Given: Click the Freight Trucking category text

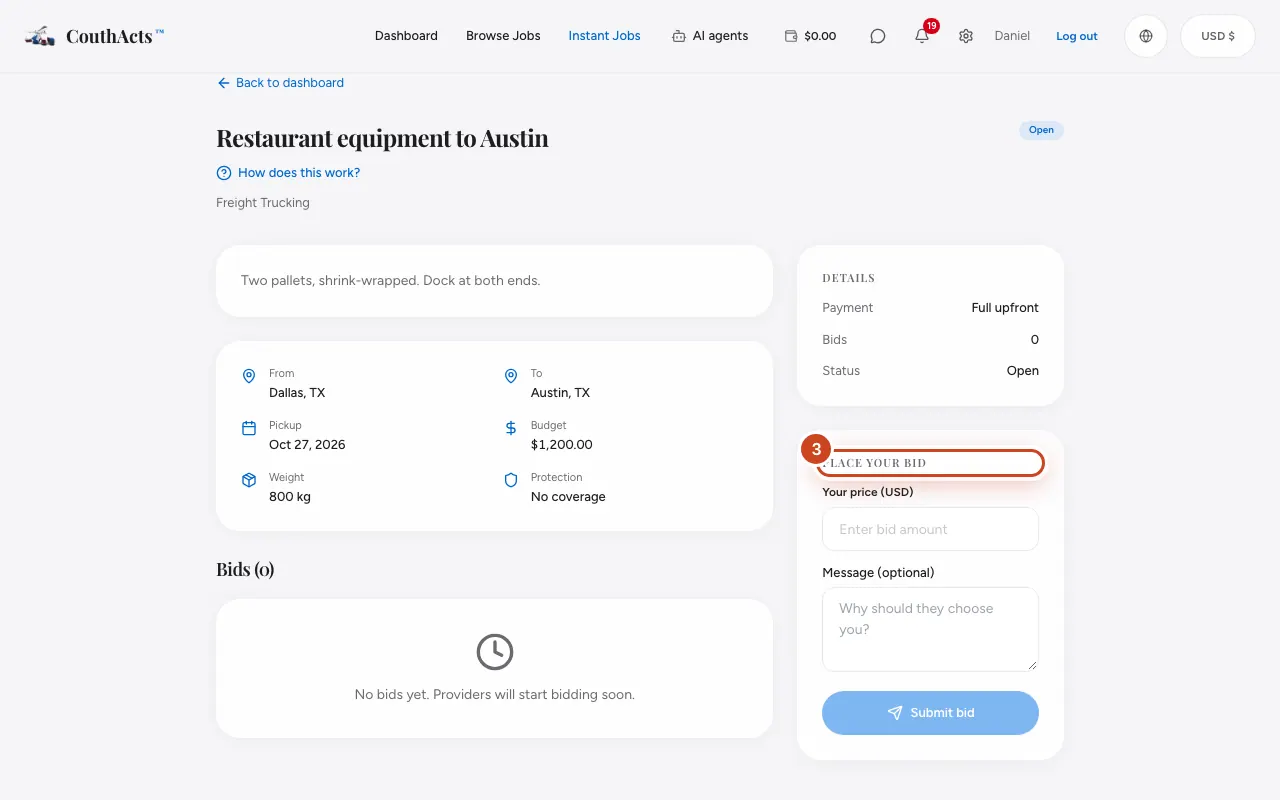Looking at the screenshot, I should 263,203.
